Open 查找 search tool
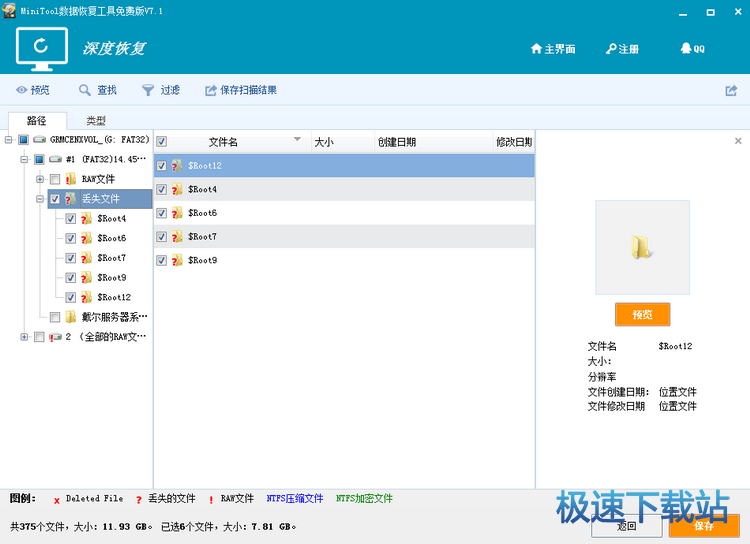Viewport: 750px width, 544px height. [98, 90]
